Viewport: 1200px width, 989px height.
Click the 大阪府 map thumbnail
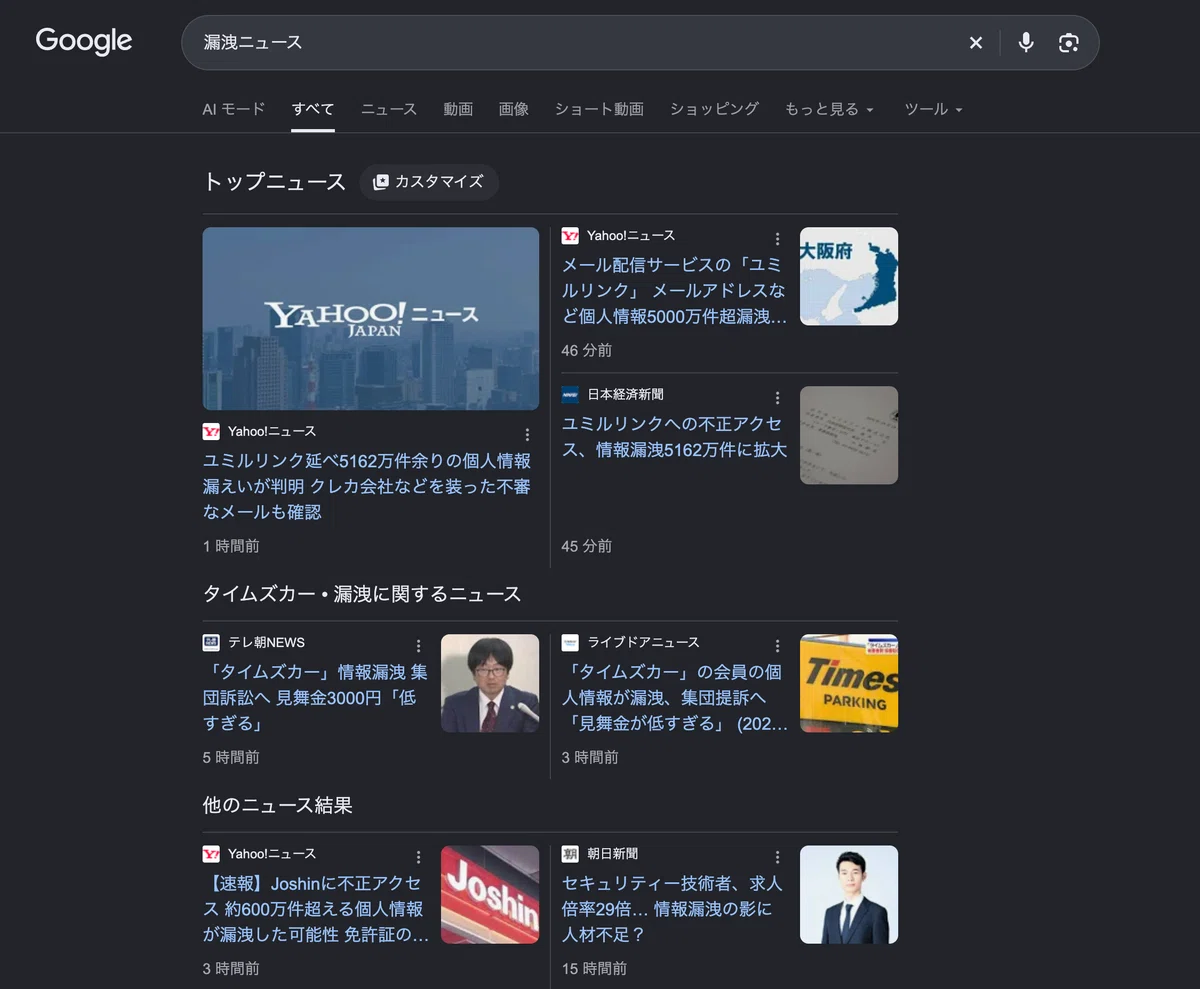[849, 276]
